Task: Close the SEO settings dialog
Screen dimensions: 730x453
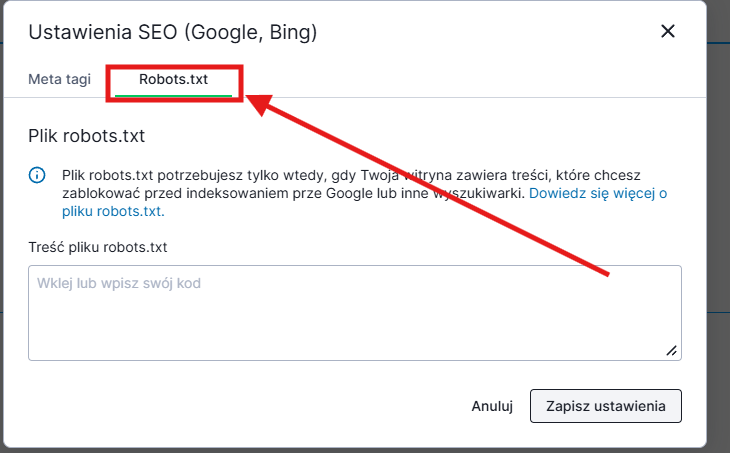Action: [x=669, y=32]
